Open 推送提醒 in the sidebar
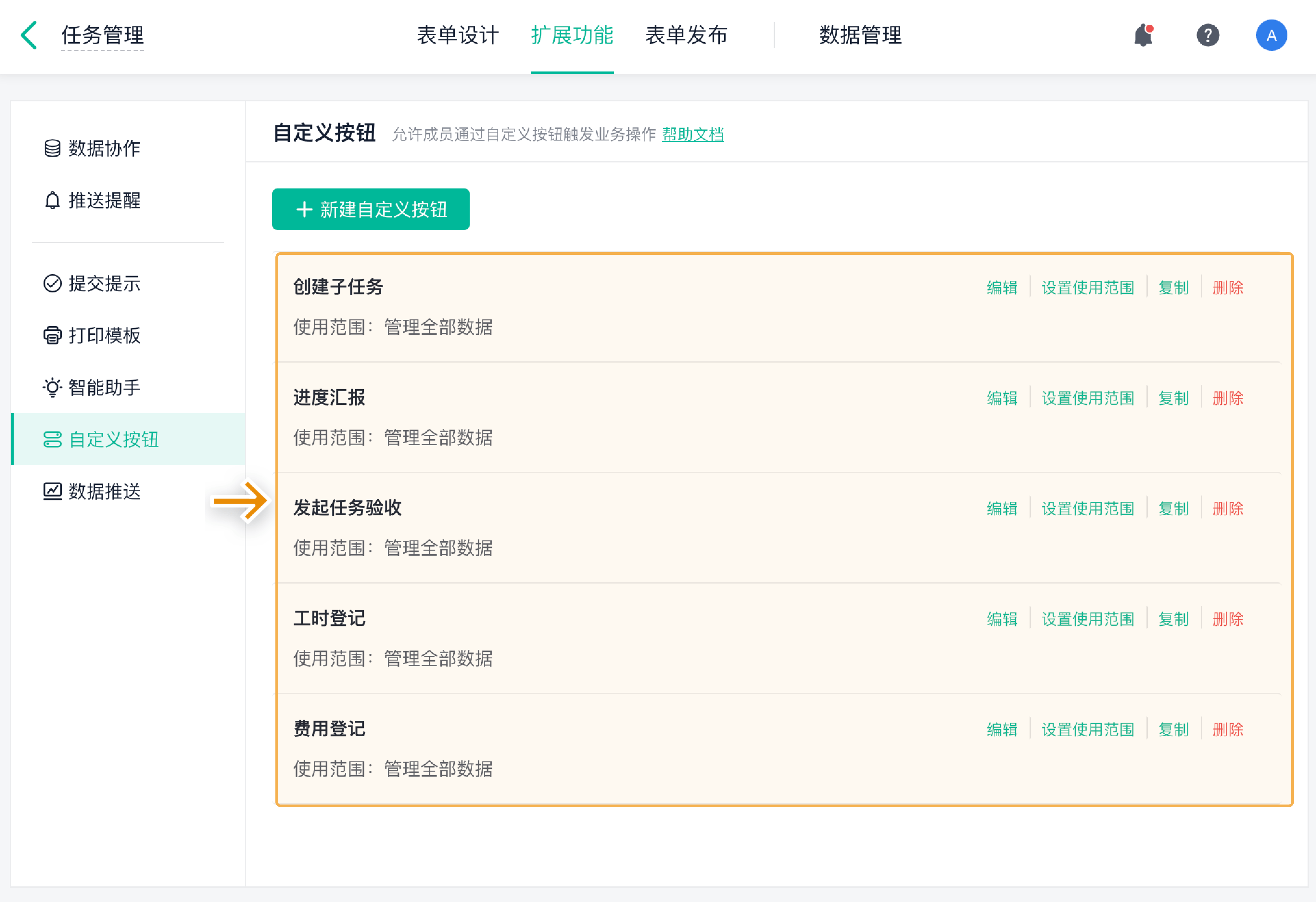Image resolution: width=1316 pixels, height=902 pixels. pos(128,200)
